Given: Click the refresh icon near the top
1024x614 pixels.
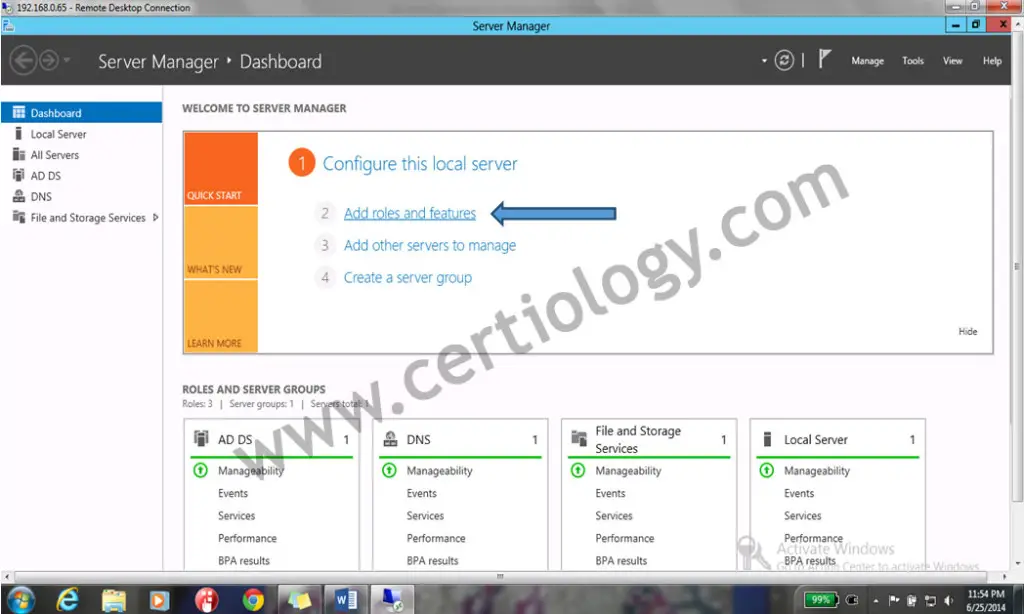Looking at the screenshot, I should click(x=785, y=60).
